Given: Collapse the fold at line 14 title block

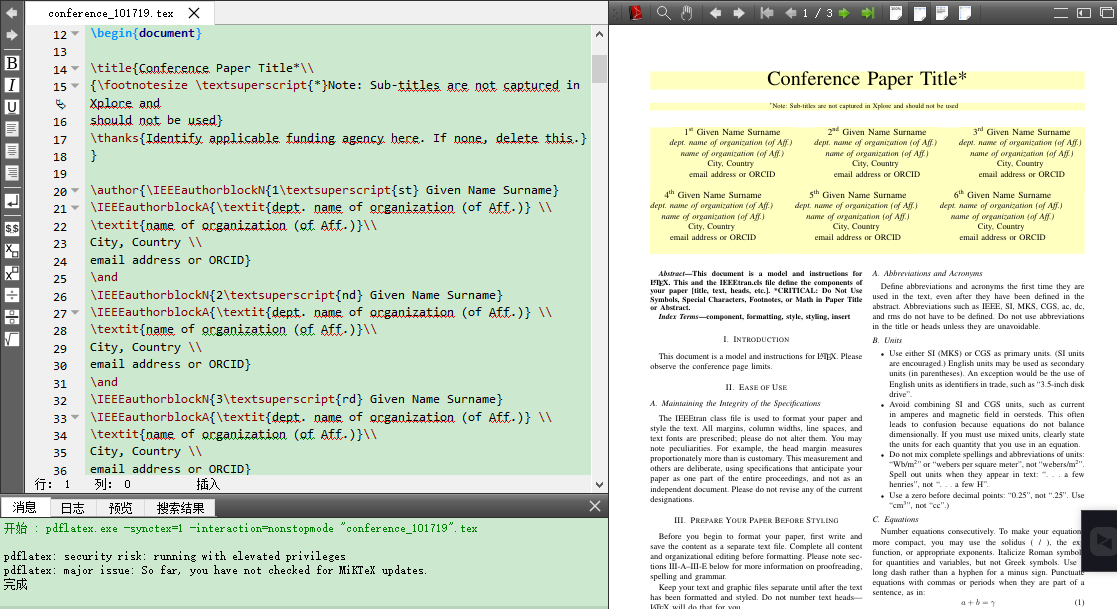Looking at the screenshot, I should point(75,69).
